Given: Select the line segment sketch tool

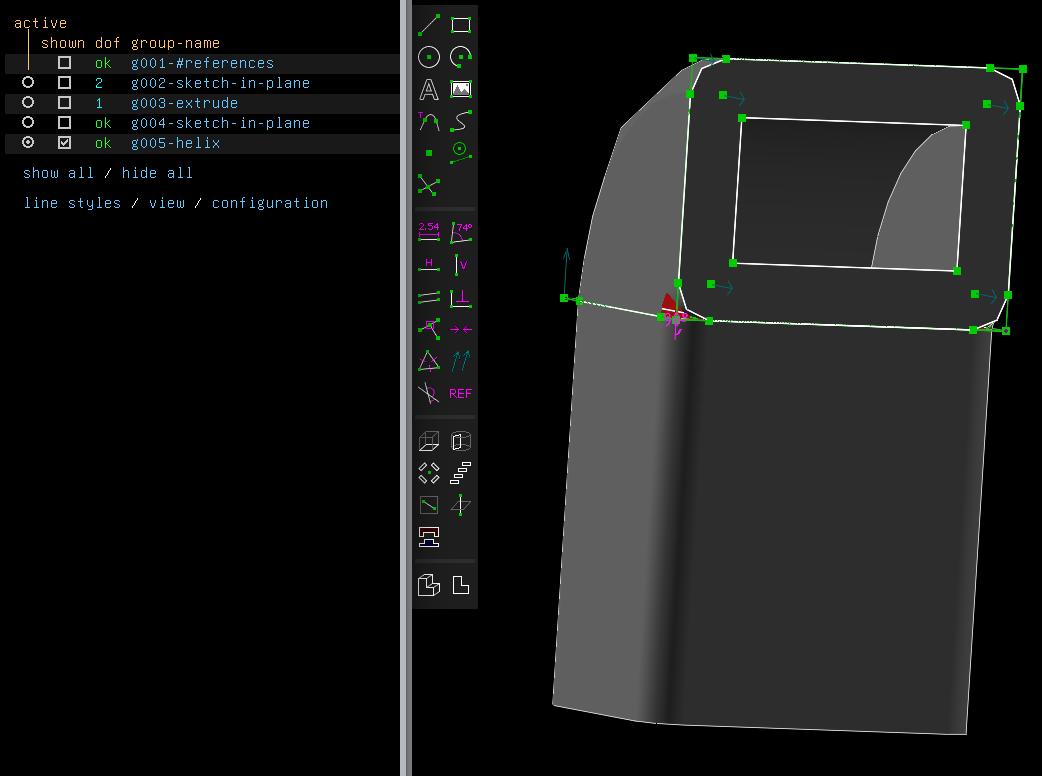Looking at the screenshot, I should 428,25.
